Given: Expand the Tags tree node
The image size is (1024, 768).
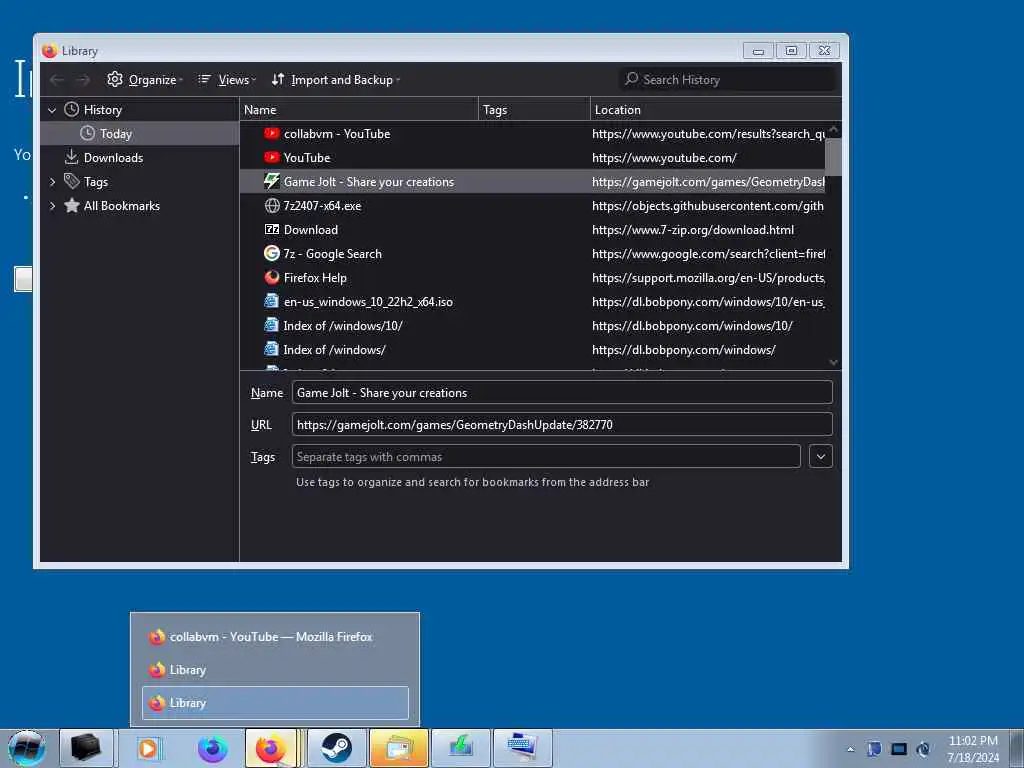Looking at the screenshot, I should (x=52, y=182).
